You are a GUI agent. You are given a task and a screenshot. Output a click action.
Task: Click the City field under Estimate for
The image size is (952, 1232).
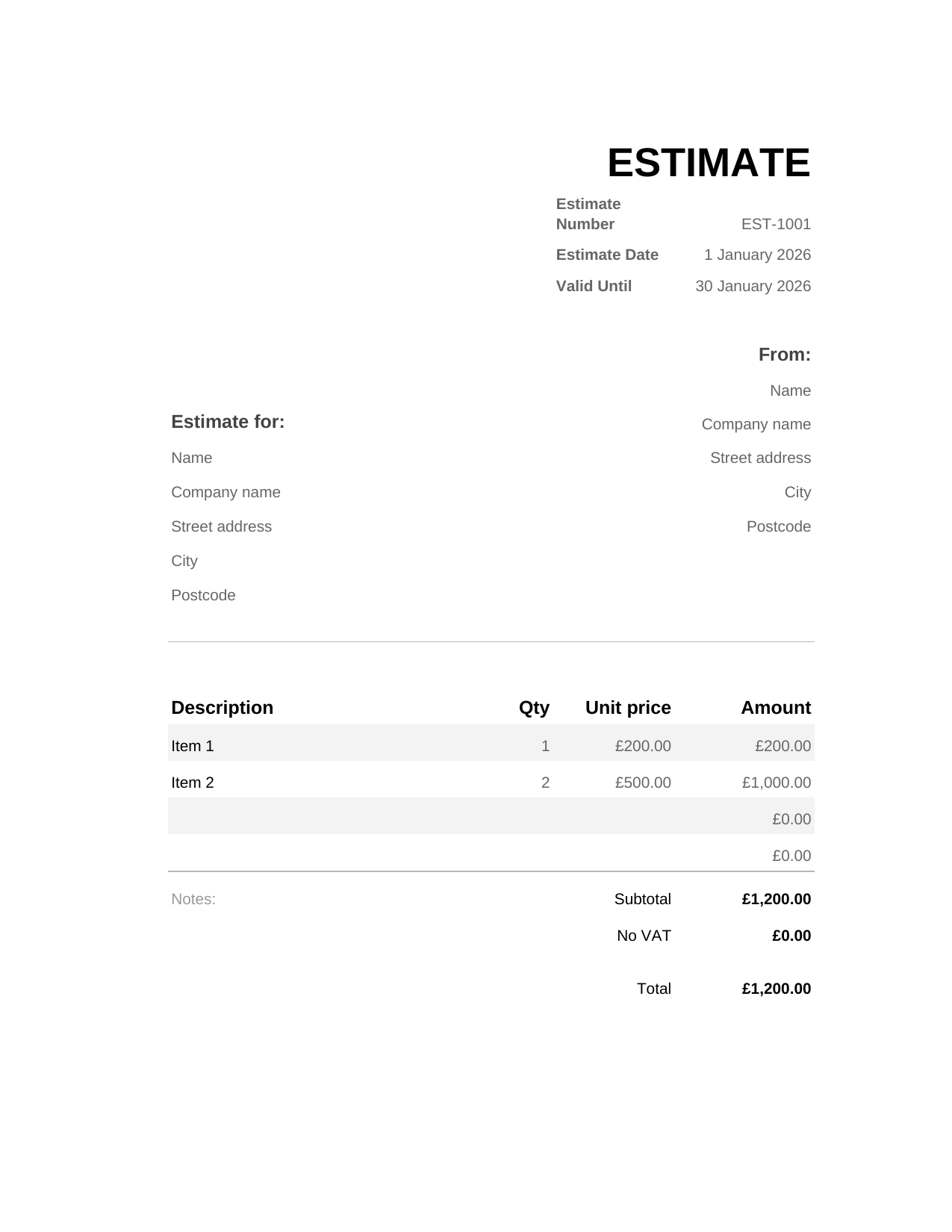(184, 561)
